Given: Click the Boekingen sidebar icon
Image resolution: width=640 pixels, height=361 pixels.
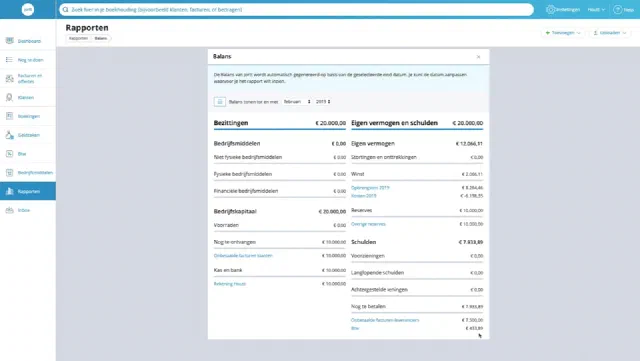Looking at the screenshot, I should pos(9,116).
